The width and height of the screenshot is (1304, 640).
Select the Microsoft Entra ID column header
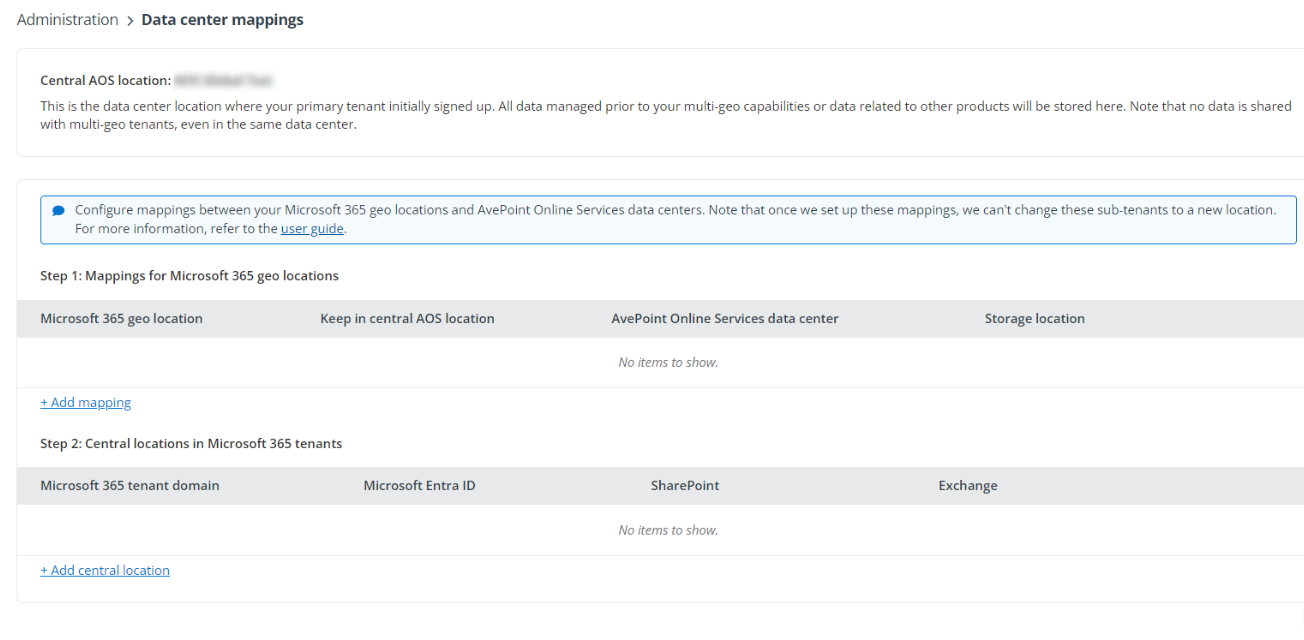(420, 485)
